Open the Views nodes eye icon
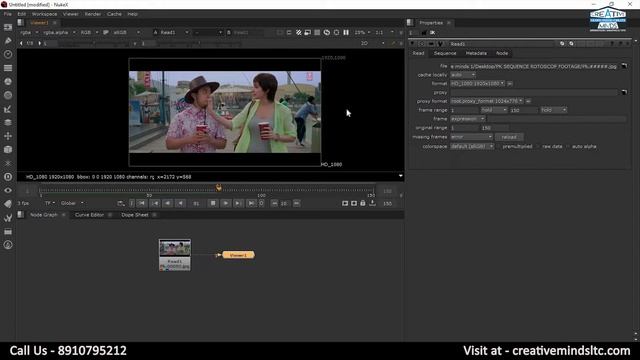 (8, 191)
